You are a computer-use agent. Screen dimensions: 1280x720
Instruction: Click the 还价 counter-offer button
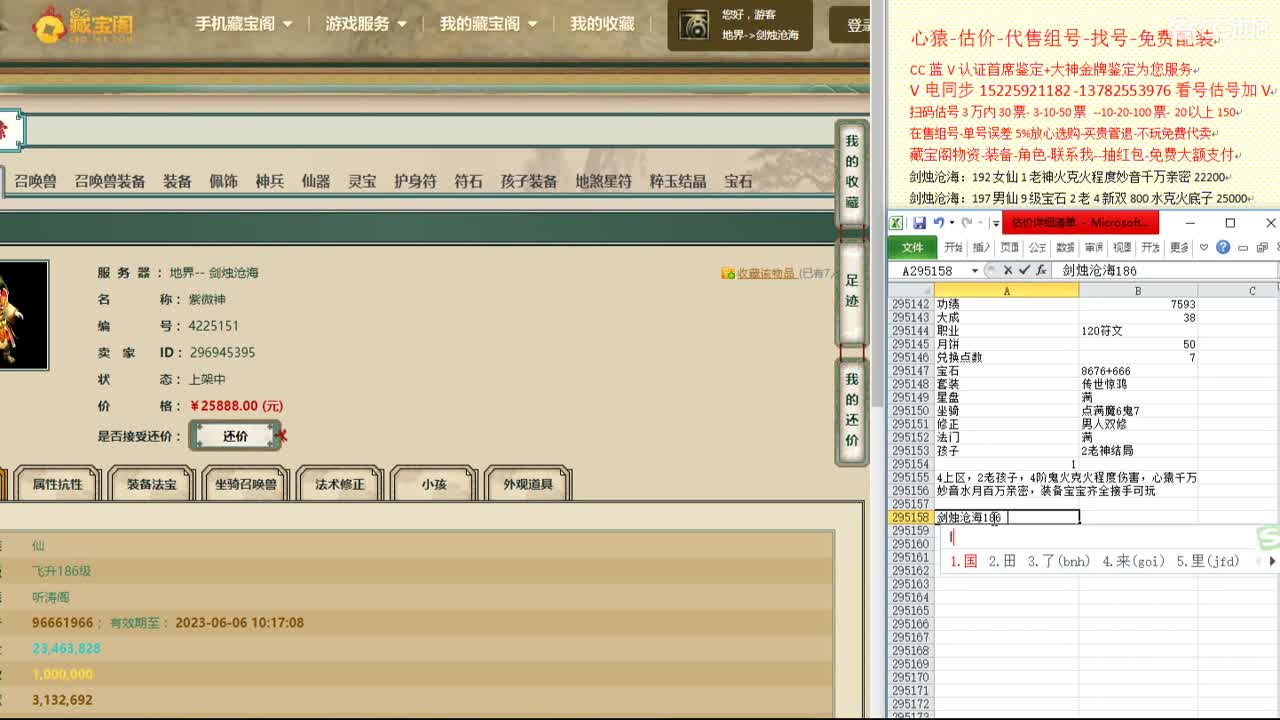click(x=235, y=436)
